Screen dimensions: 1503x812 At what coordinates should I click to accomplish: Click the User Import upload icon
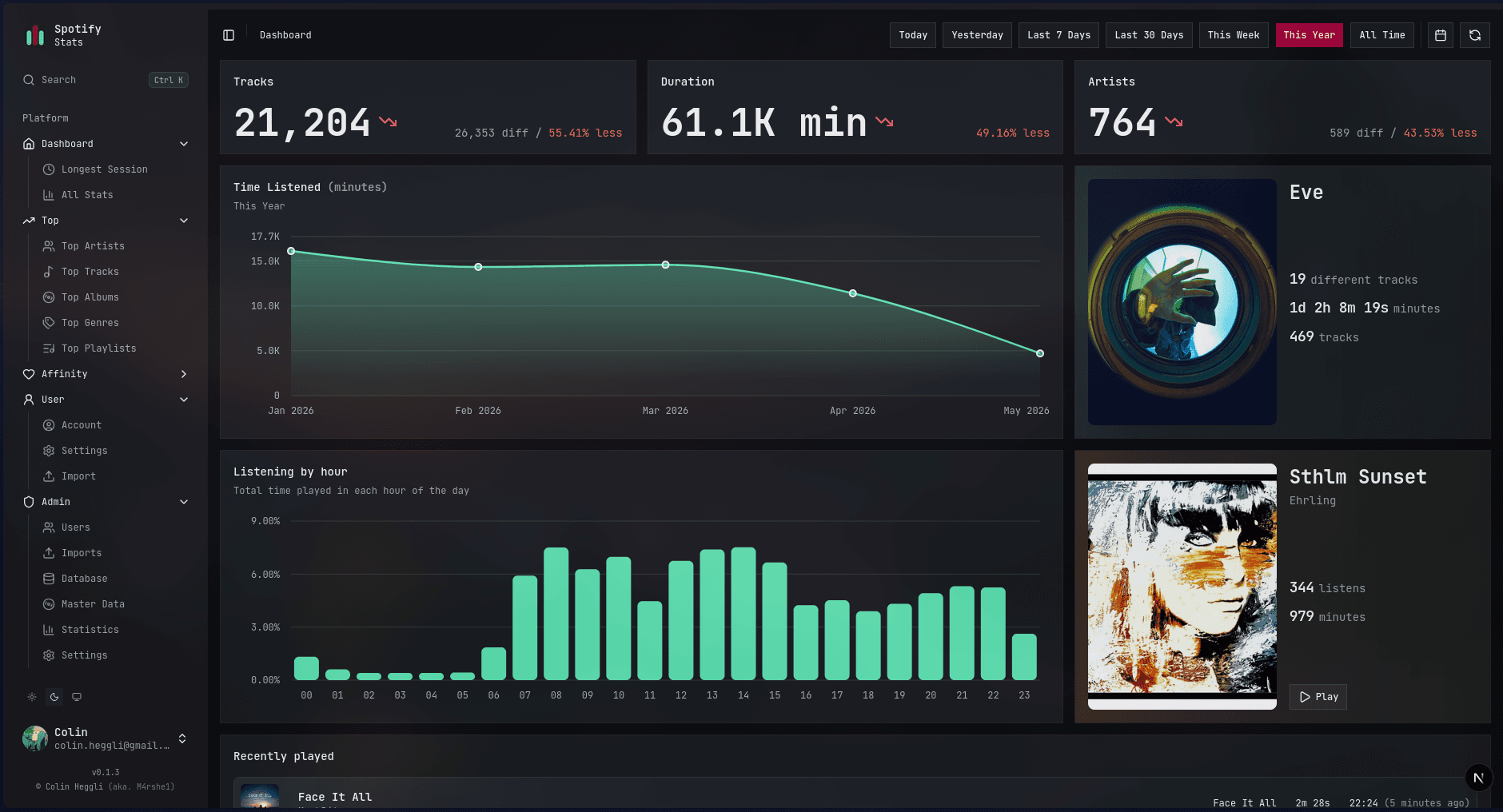tap(49, 476)
